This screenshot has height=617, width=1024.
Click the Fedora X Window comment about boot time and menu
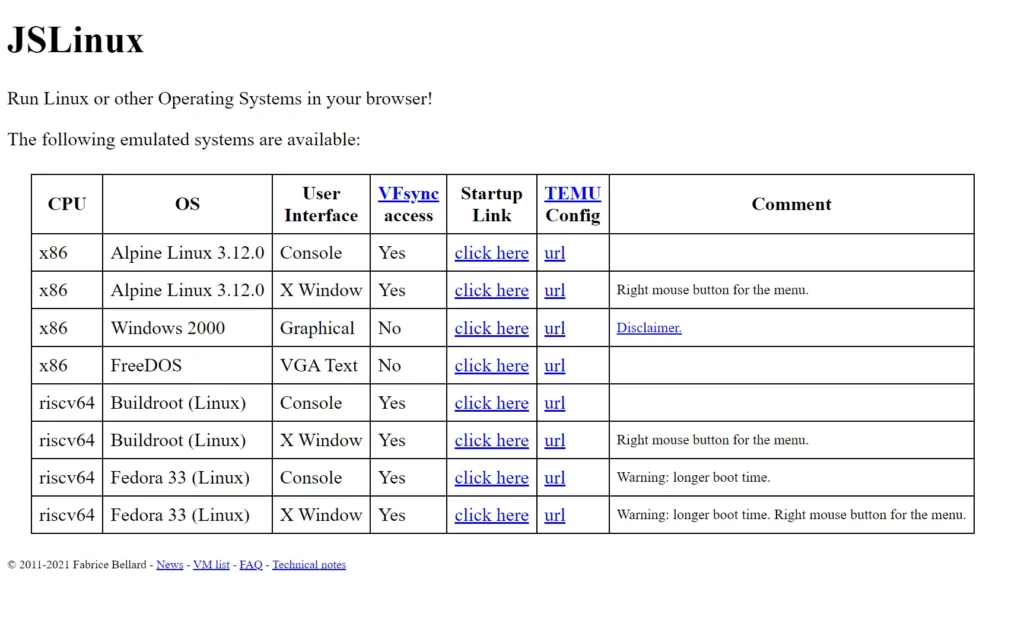792,514
